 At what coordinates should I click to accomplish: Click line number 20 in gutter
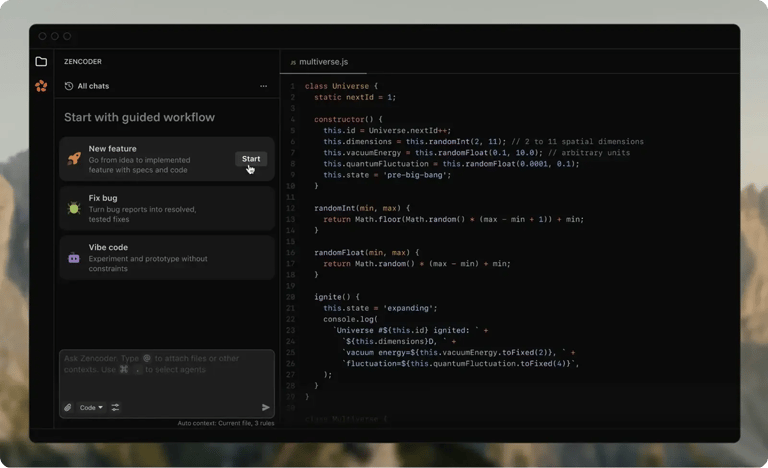290,297
